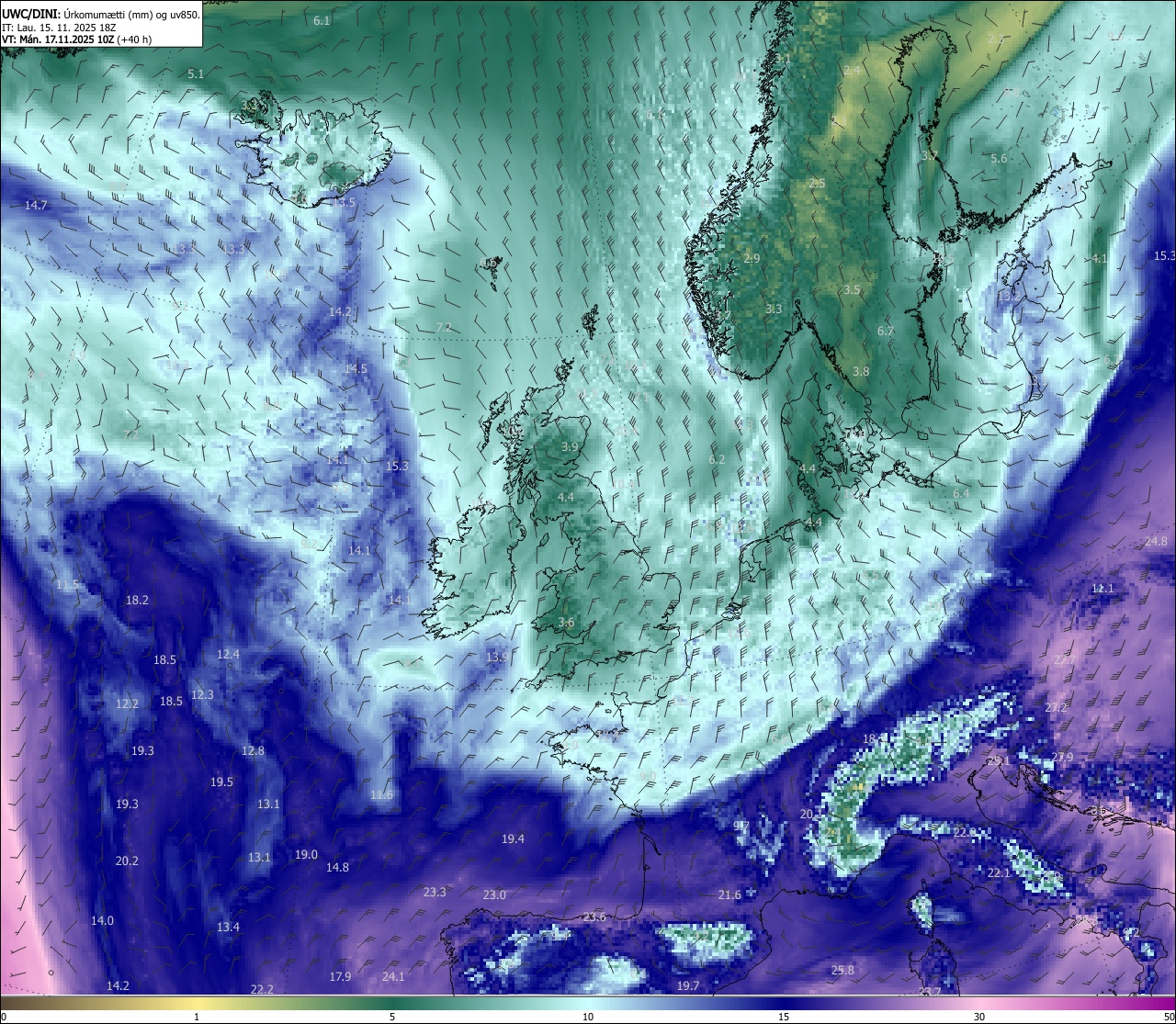Click the 18.2 value on the map
The width and height of the screenshot is (1176, 1024).
pyautogui.click(x=137, y=600)
